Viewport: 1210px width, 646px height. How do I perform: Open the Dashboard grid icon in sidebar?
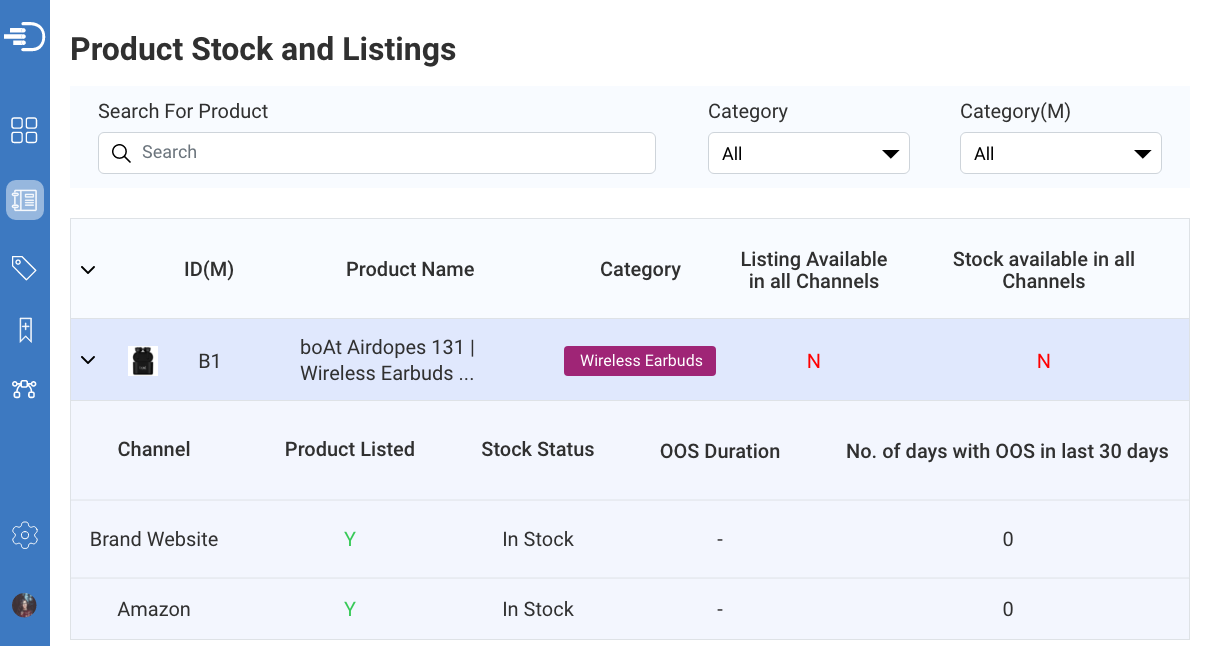coord(24,130)
